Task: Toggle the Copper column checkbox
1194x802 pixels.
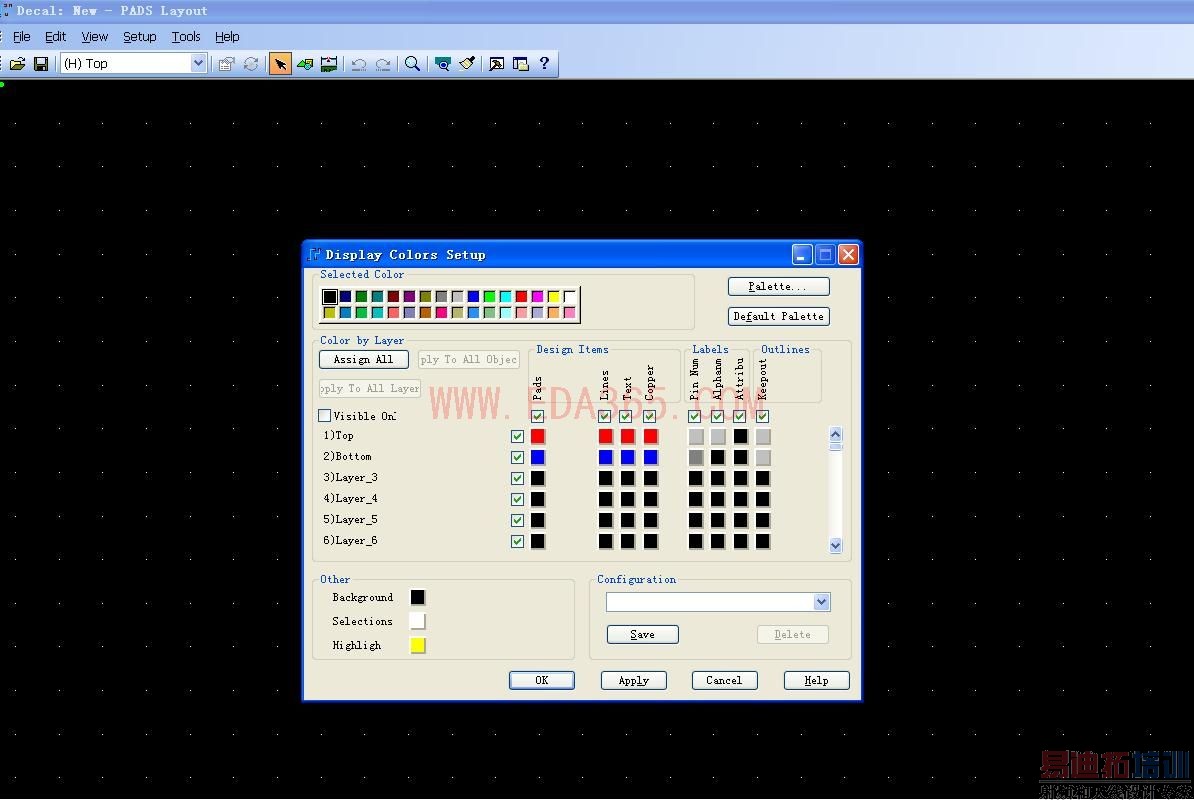Action: coord(650,417)
